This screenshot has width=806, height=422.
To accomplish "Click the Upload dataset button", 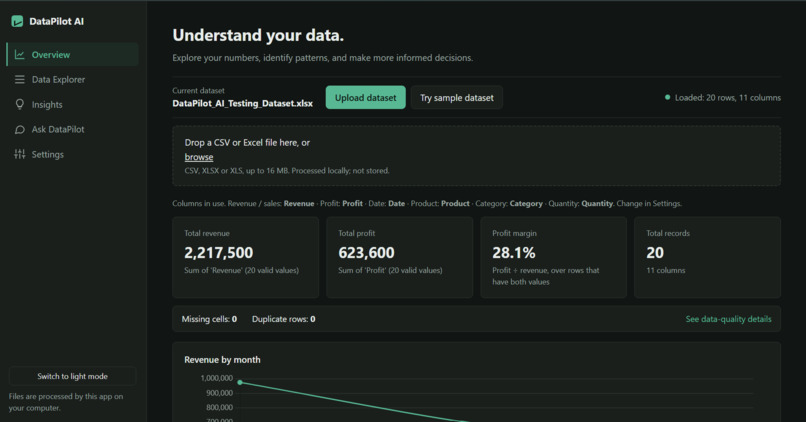I will coord(365,98).
